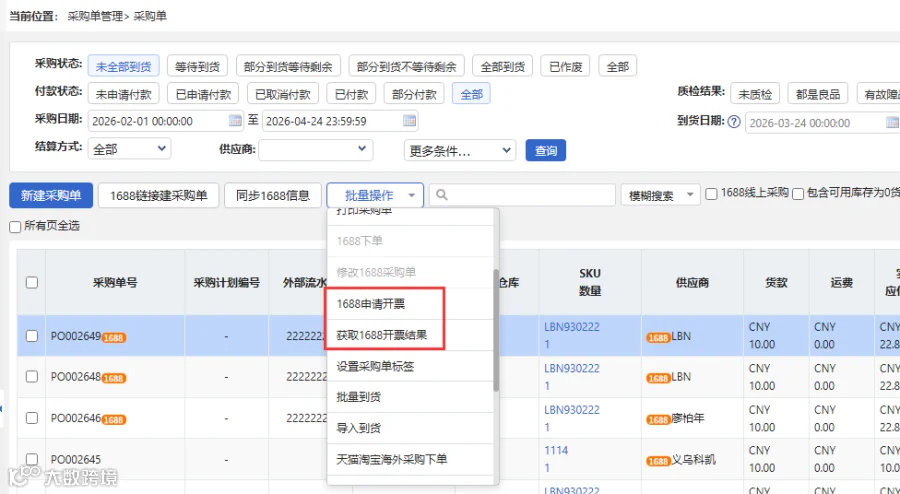Screen dimensions: 900x494
Task: Click the 供应商 column header
Action: point(692,282)
